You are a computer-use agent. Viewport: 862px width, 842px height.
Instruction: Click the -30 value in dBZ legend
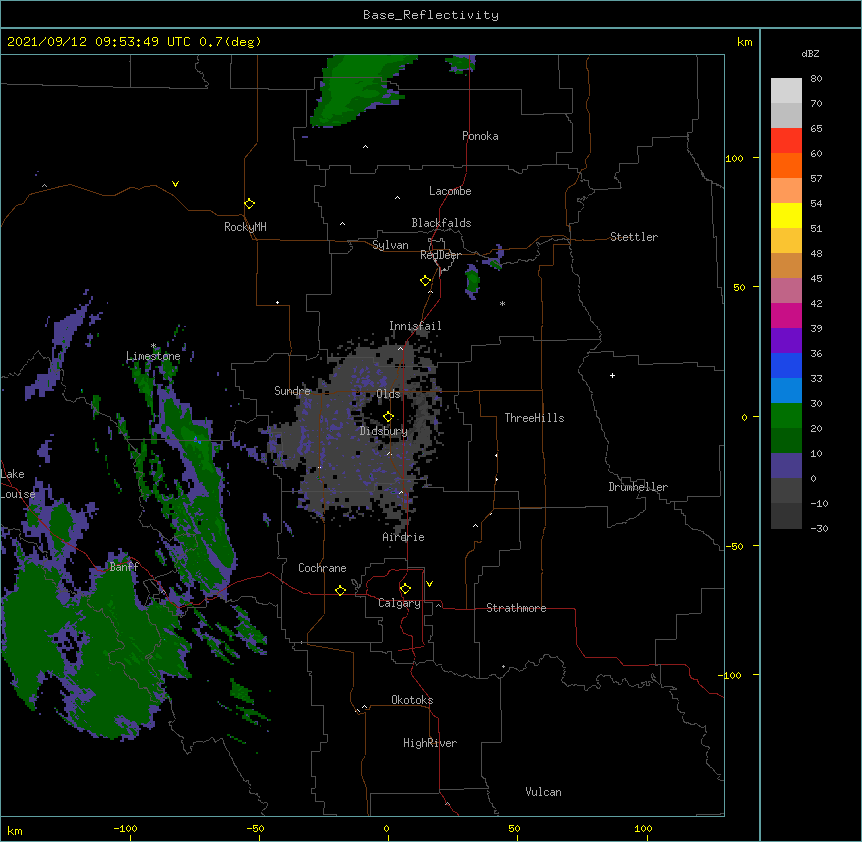[x=819, y=528]
